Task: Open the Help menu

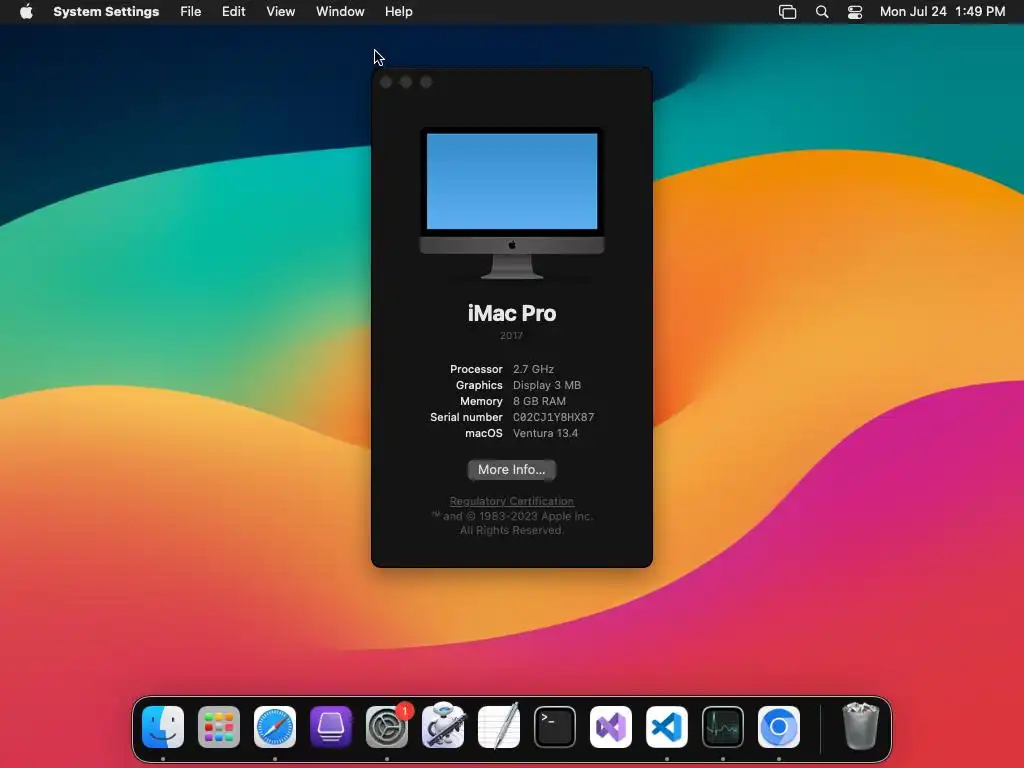Action: (x=398, y=12)
